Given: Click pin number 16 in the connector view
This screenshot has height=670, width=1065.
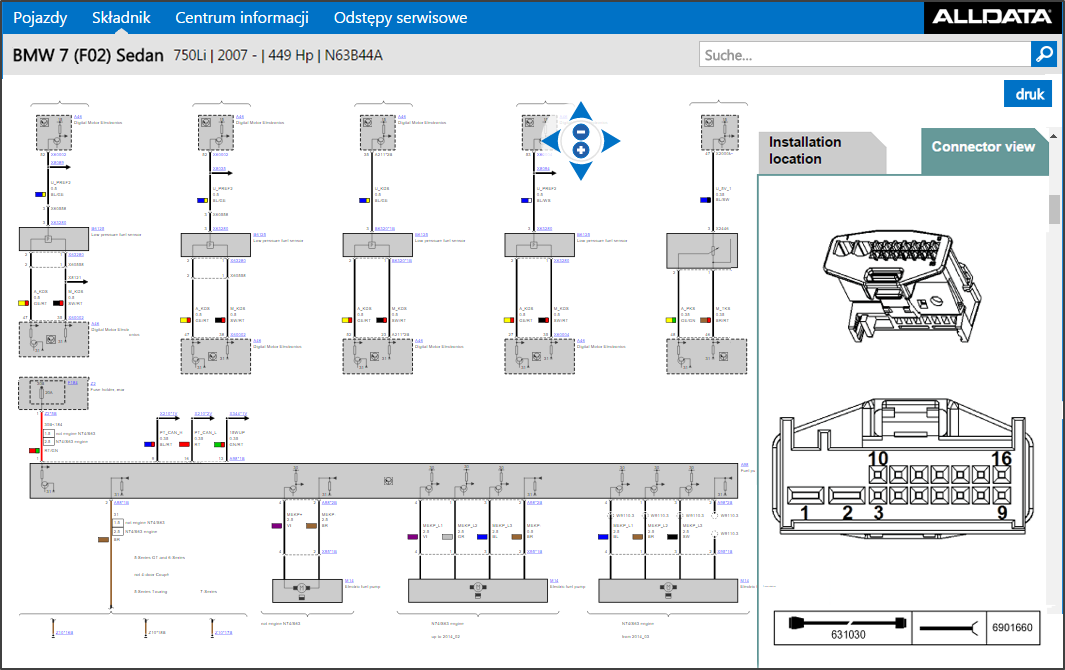Looking at the screenshot, I should [1002, 459].
